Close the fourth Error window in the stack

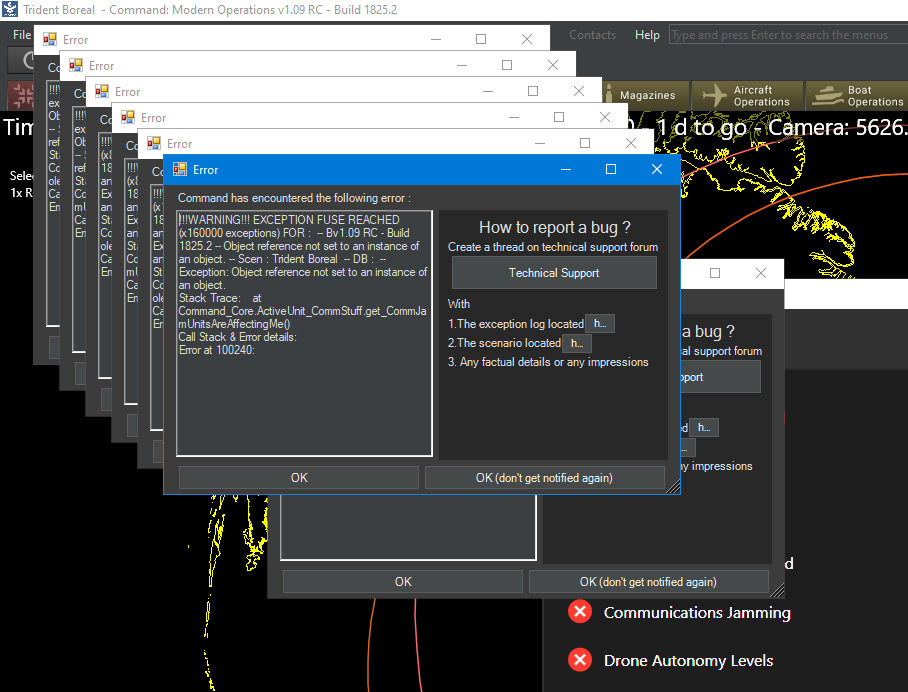pos(605,117)
